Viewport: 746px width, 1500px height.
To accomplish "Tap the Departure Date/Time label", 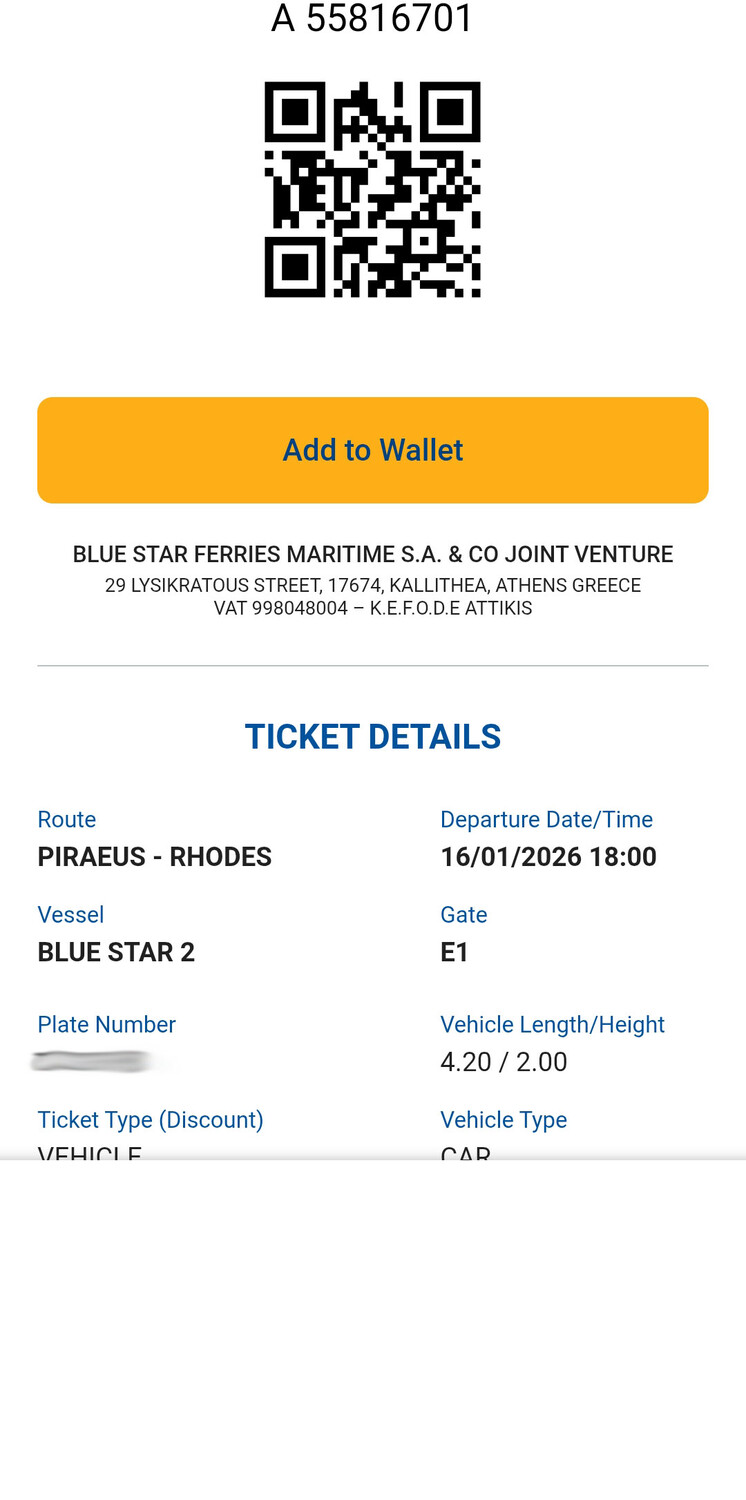I will click(x=546, y=820).
